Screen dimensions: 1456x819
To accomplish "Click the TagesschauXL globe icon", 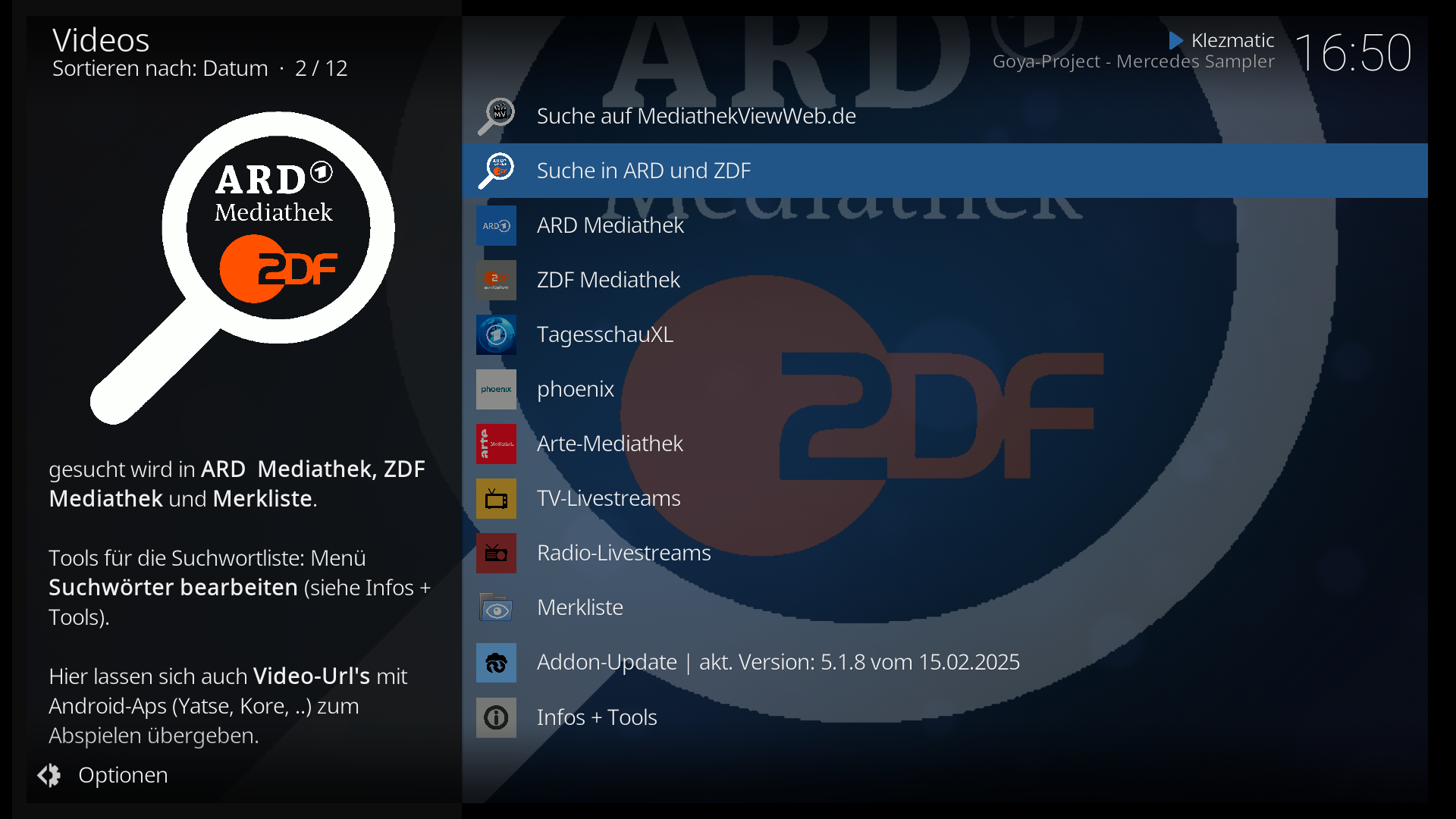I will (496, 334).
